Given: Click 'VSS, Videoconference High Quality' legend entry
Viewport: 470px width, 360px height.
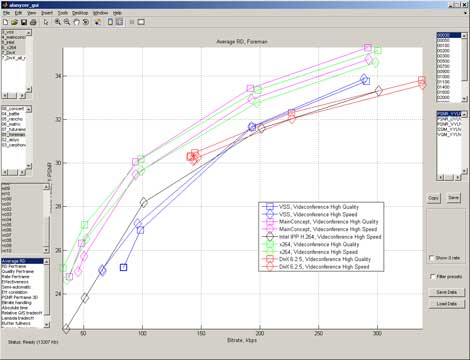Looking at the screenshot, I should coord(310,207).
